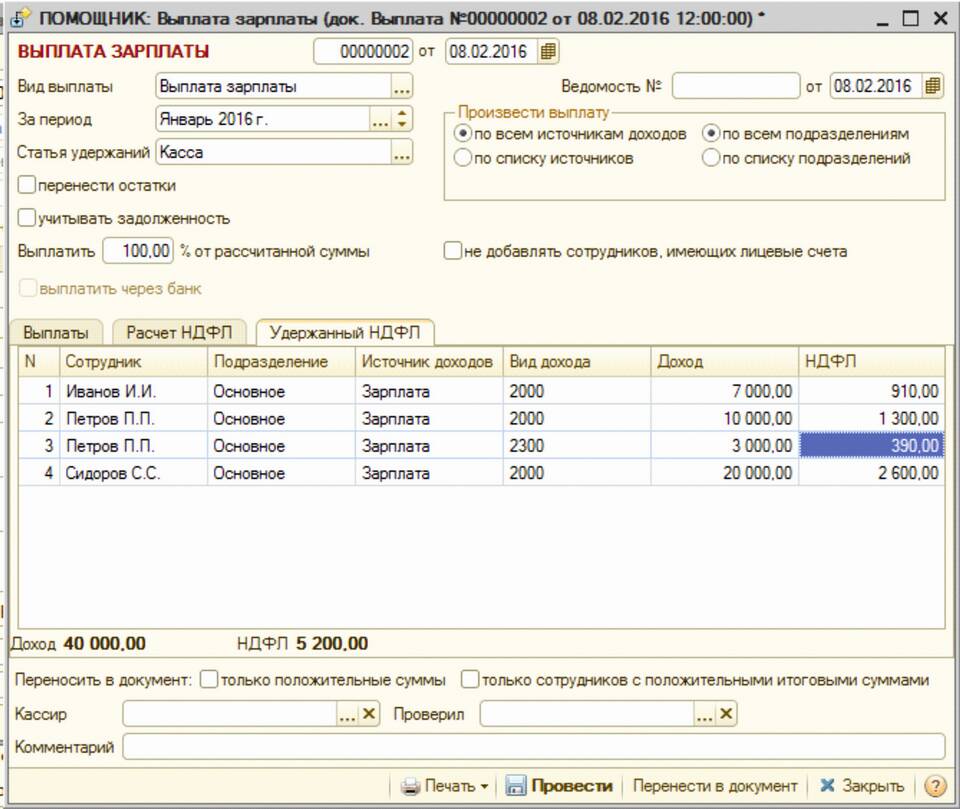Viewport: 960px width, 809px height.
Task: Click the Провести diskette icon
Action: 516,786
